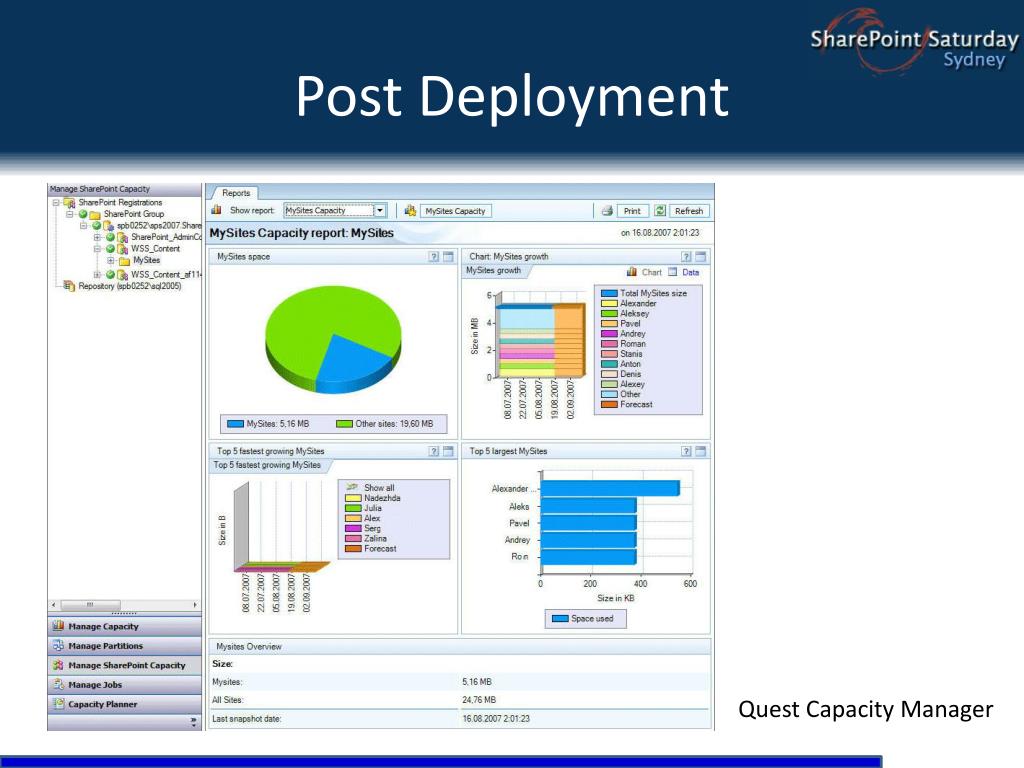Collapse the SharePoint Group node
Screen dimensions: 1024x768
69,214
